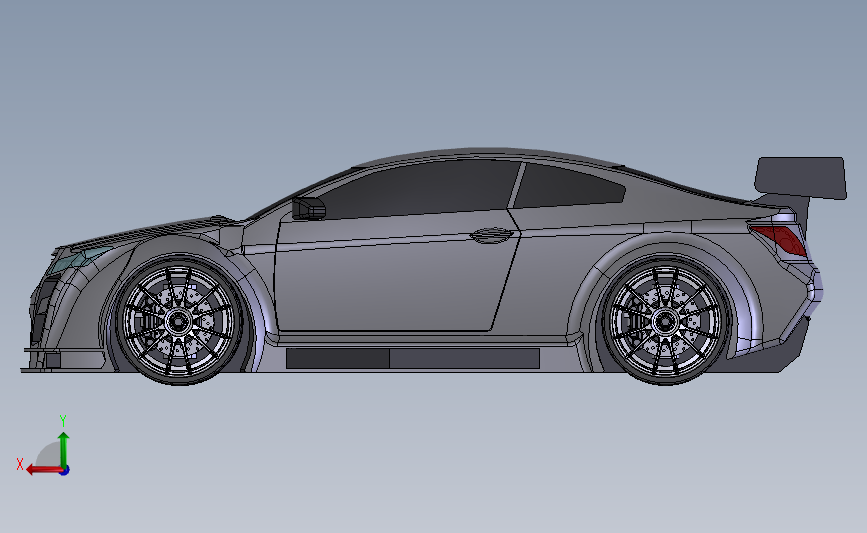867x533 pixels.
Task: Click the green Y axis arrow of triad
Action: pos(64,451)
